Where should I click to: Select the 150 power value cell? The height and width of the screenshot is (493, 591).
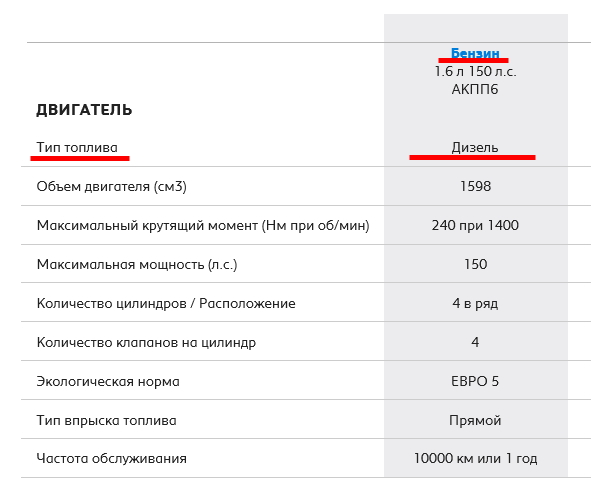coord(475,264)
